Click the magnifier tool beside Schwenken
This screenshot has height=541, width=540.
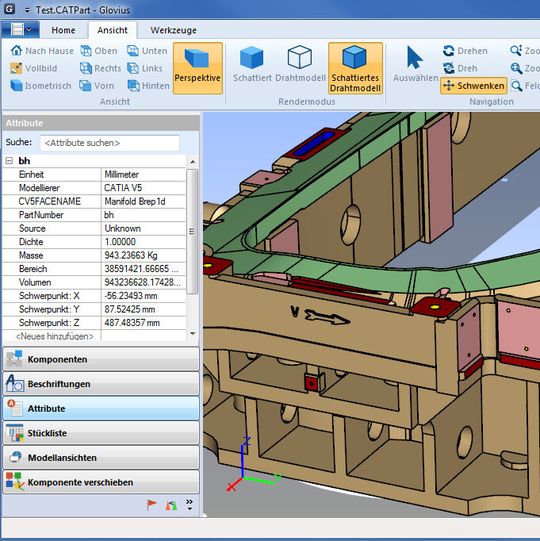coord(525,86)
